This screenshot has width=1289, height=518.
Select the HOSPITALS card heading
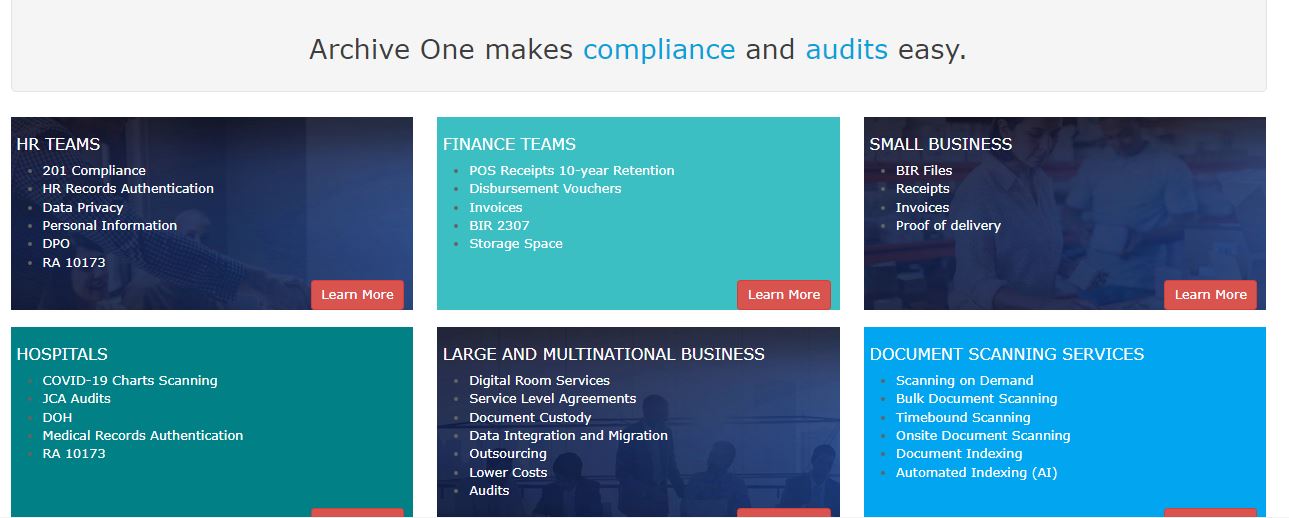click(62, 354)
